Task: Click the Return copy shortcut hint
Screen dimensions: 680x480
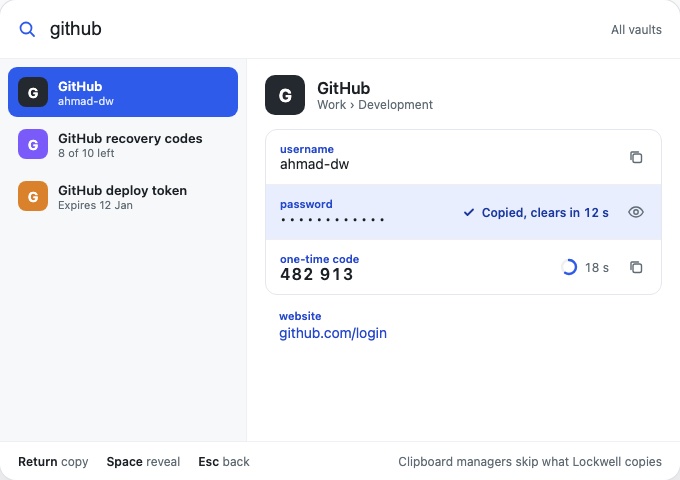Action: pyautogui.click(x=53, y=462)
